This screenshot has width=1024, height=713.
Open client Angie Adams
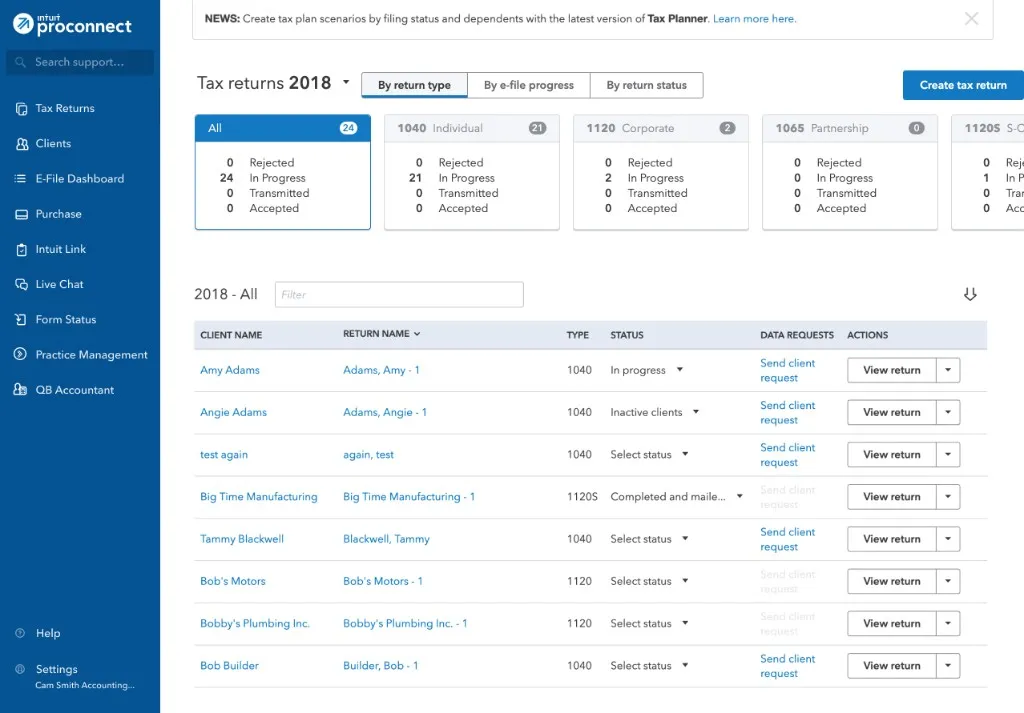pos(233,413)
